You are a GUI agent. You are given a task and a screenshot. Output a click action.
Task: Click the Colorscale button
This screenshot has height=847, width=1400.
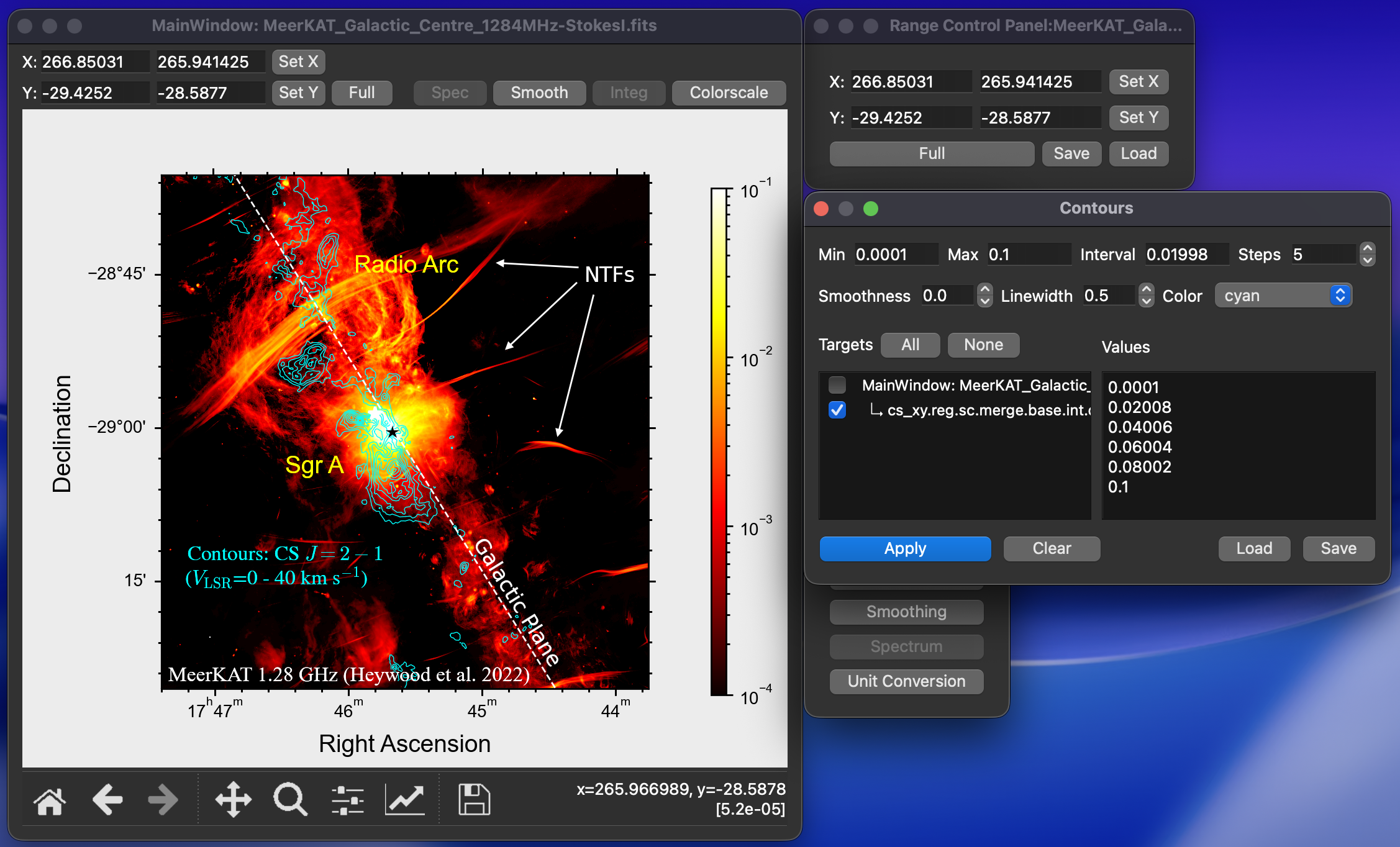coord(729,93)
